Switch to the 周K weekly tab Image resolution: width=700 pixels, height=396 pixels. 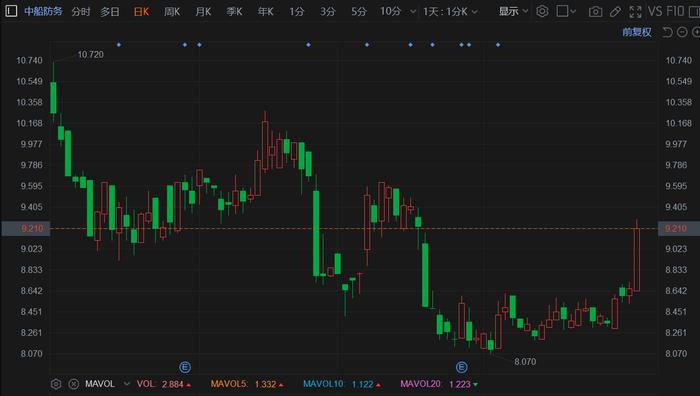point(172,12)
